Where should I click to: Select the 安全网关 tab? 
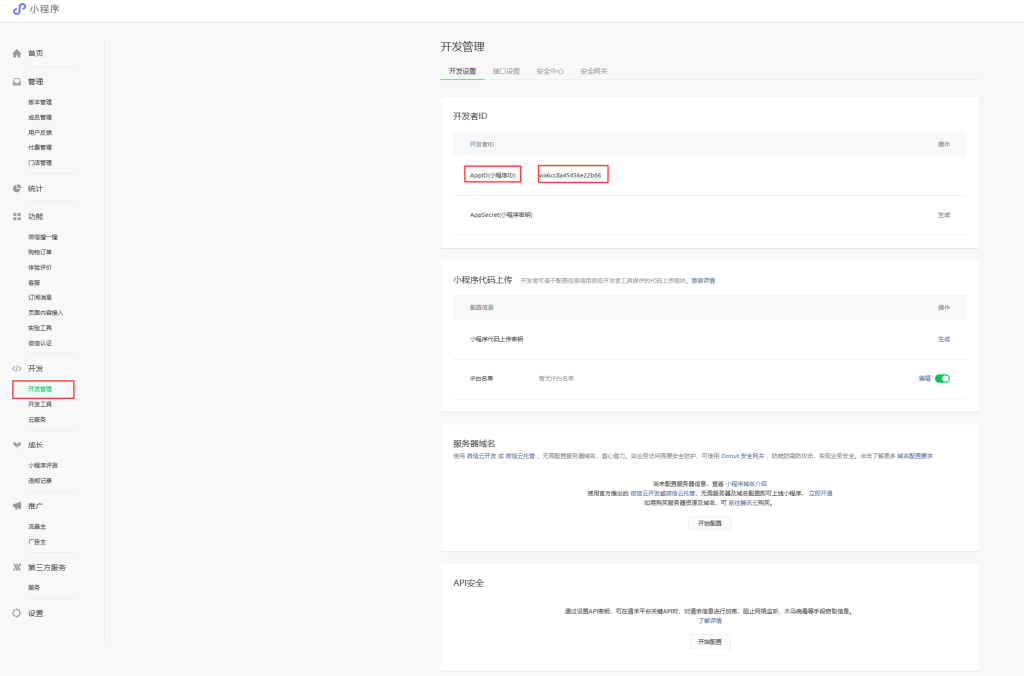(x=594, y=72)
